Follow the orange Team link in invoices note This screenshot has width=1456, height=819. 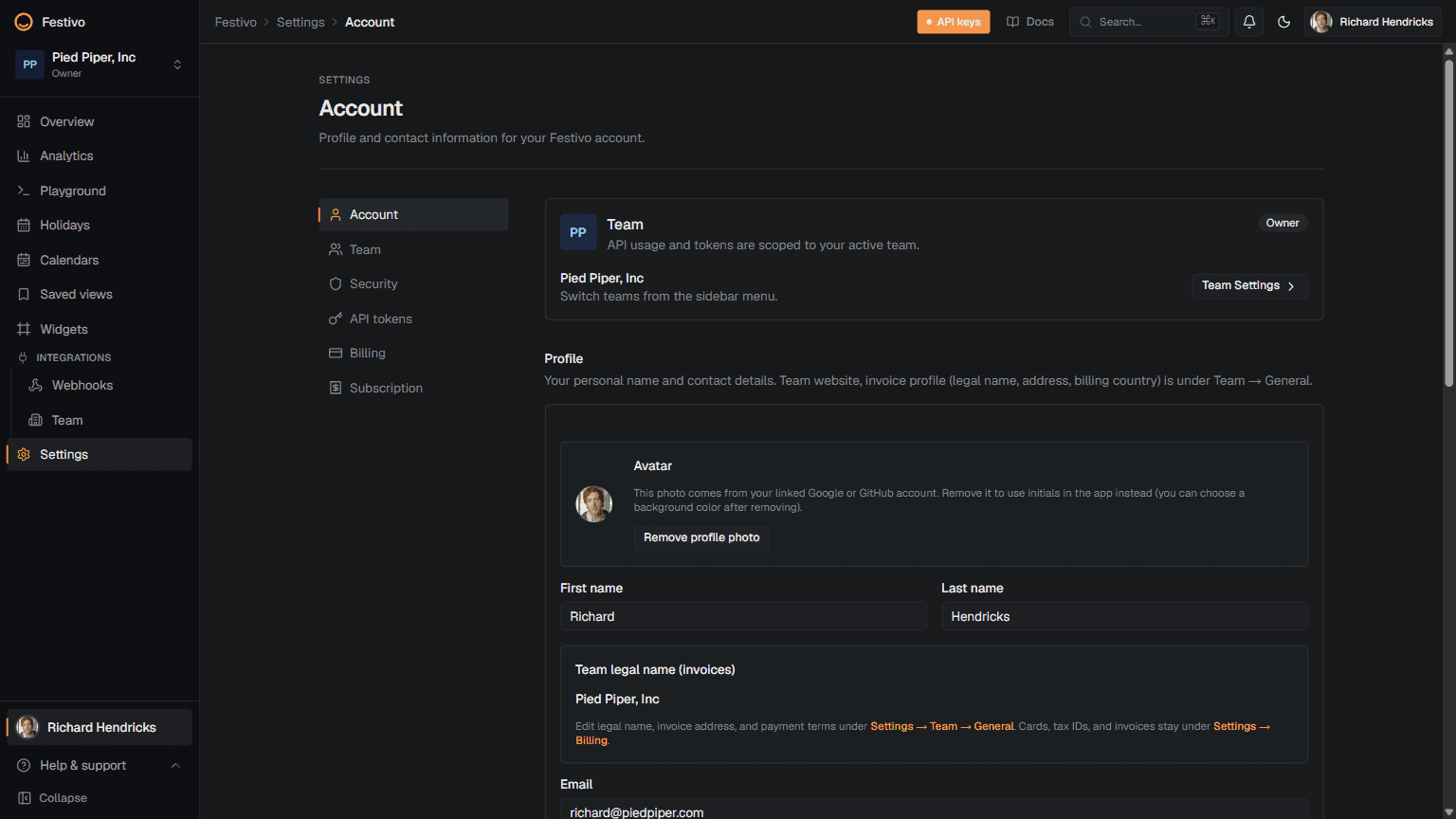tap(943, 727)
